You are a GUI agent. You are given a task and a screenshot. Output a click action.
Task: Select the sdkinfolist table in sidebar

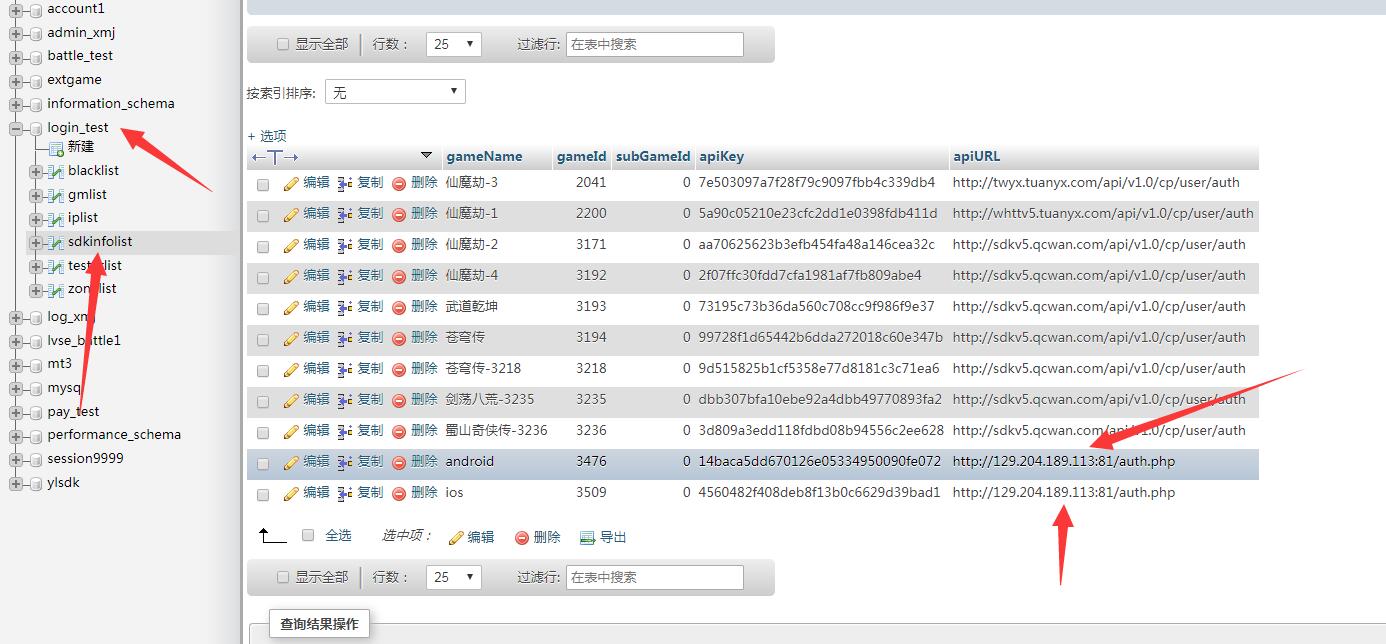tap(100, 242)
